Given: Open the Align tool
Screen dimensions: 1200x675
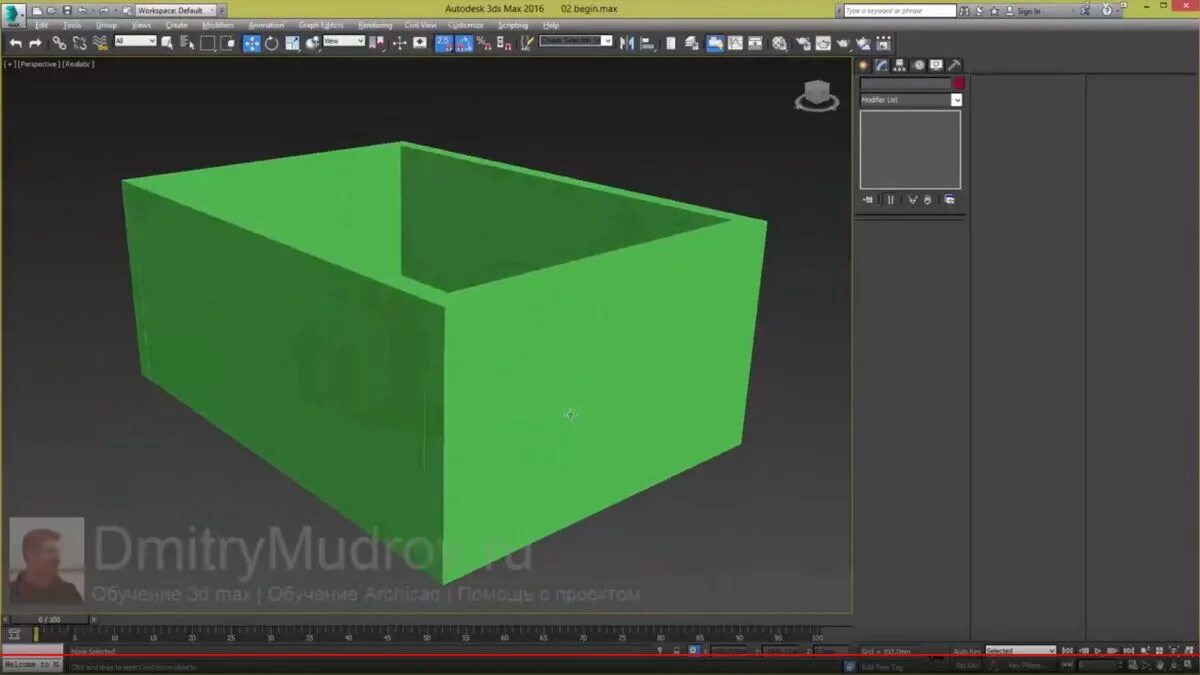Looking at the screenshot, I should [x=648, y=43].
